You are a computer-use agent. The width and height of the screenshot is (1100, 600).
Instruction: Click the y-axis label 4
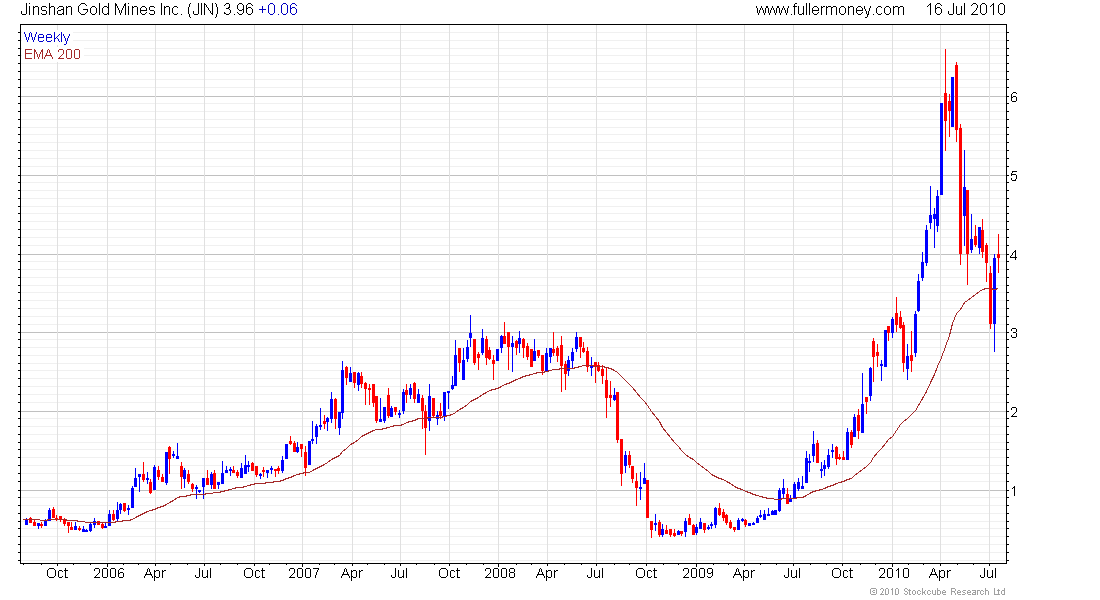click(1014, 255)
